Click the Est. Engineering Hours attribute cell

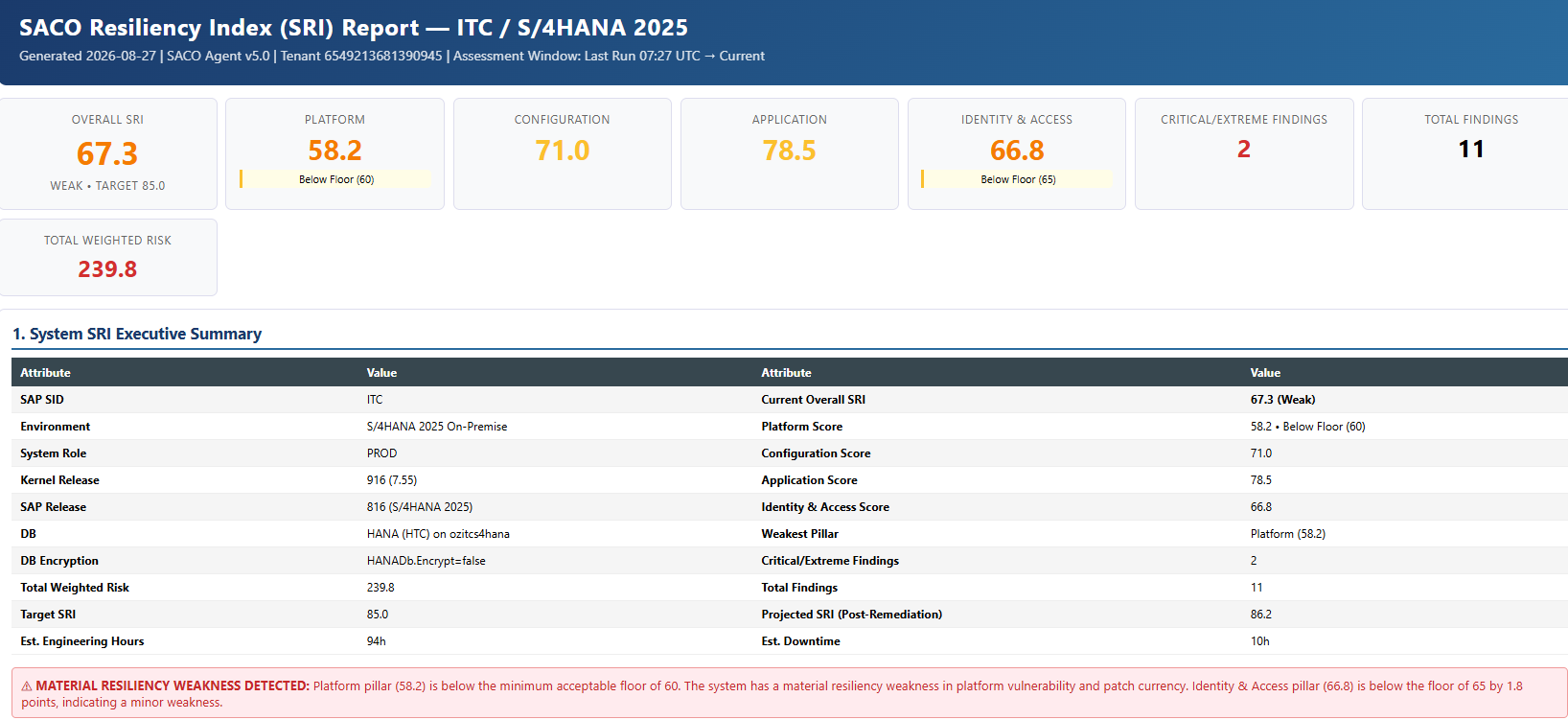click(x=82, y=641)
